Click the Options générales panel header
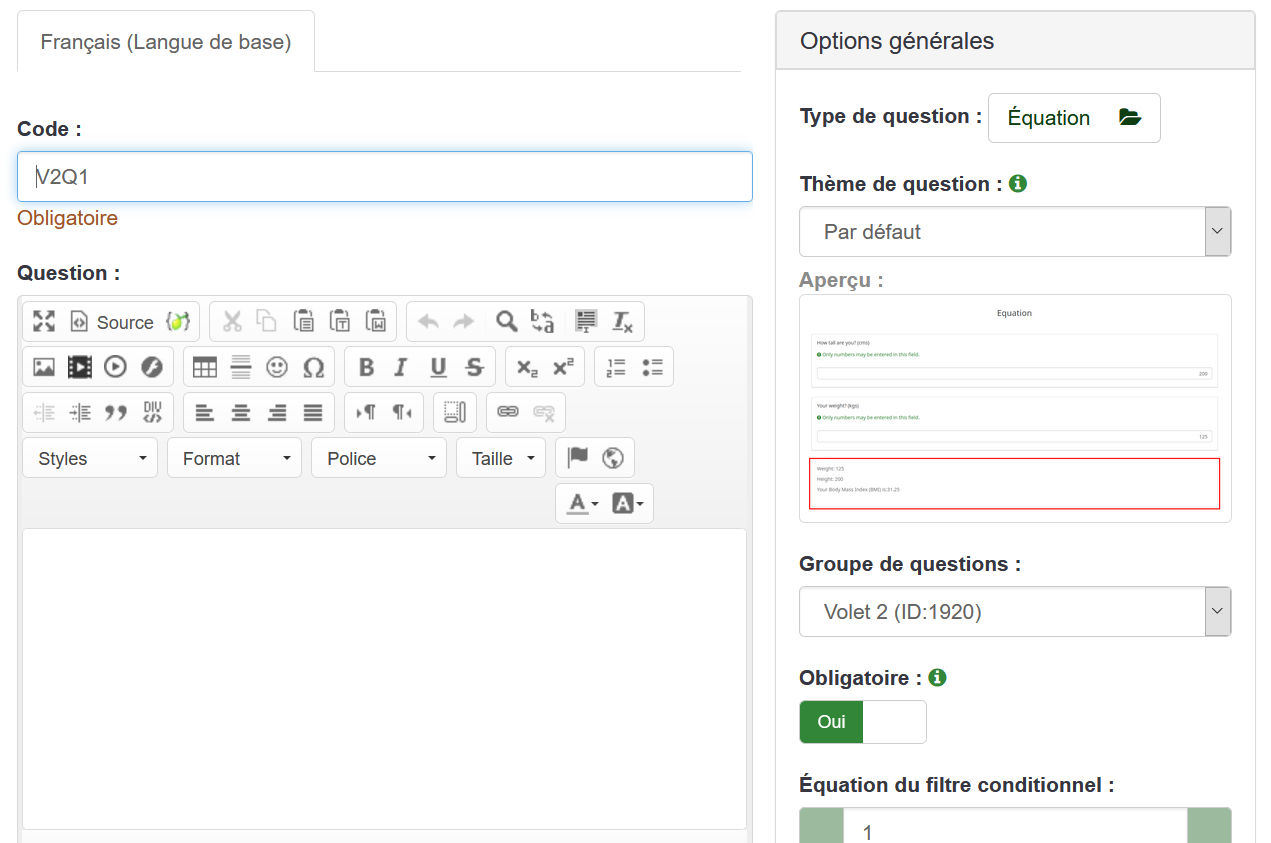Image resolution: width=1271 pixels, height=843 pixels. pyautogui.click(x=1014, y=41)
